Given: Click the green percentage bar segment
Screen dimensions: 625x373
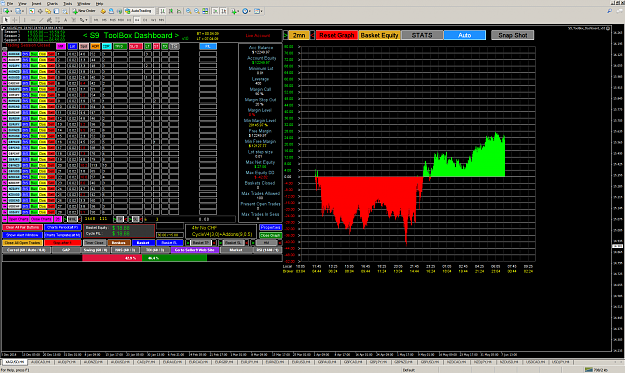Looking at the screenshot, I should [175, 258].
